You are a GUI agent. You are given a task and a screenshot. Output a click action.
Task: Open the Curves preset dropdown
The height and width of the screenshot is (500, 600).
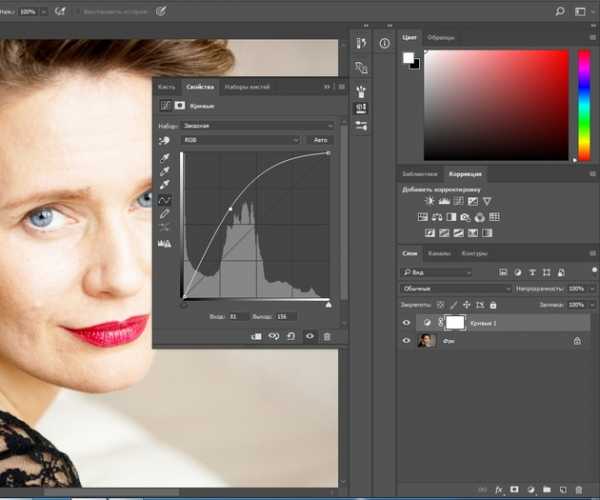(258, 125)
